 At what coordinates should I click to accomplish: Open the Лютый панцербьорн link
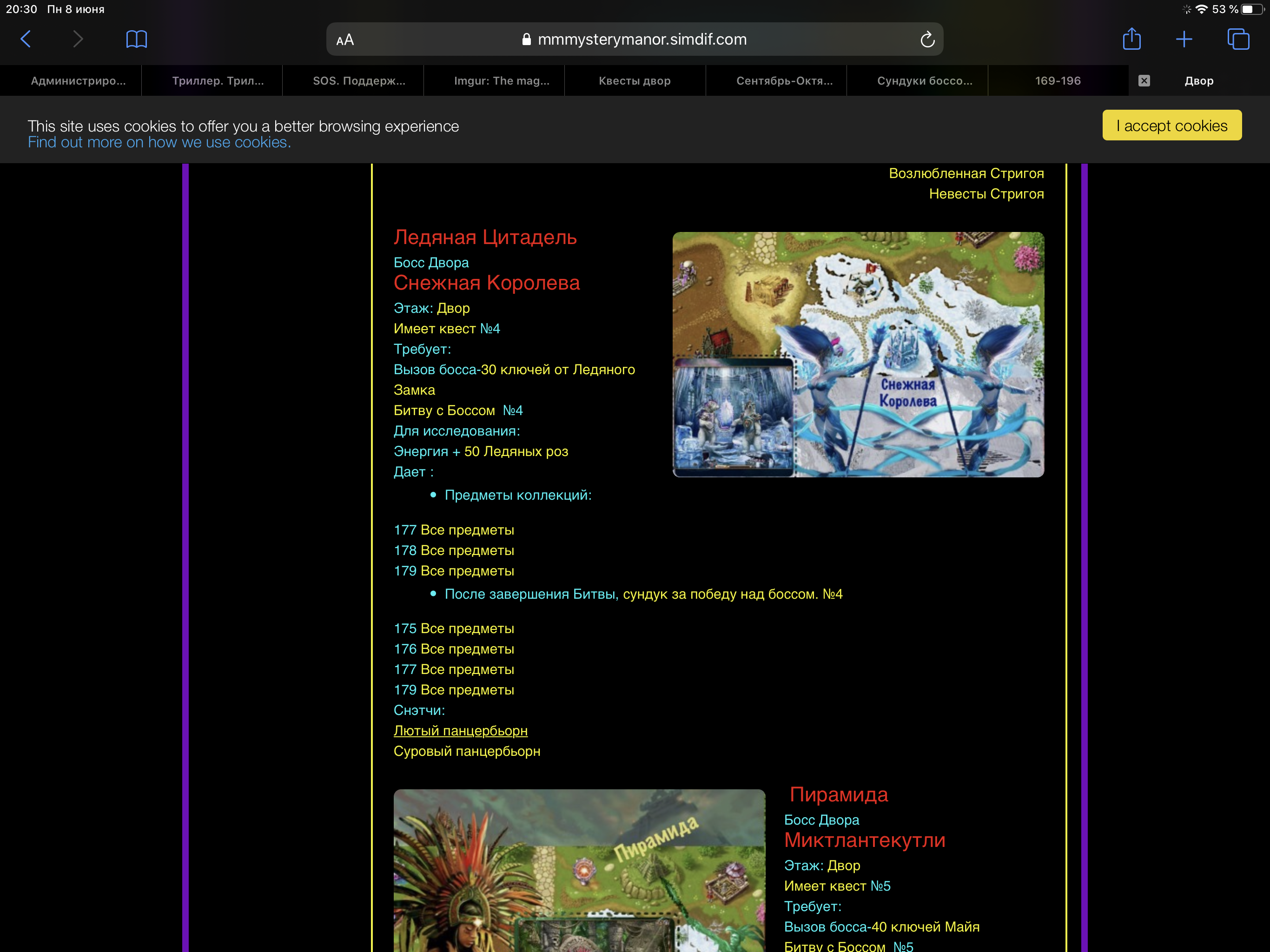point(461,730)
